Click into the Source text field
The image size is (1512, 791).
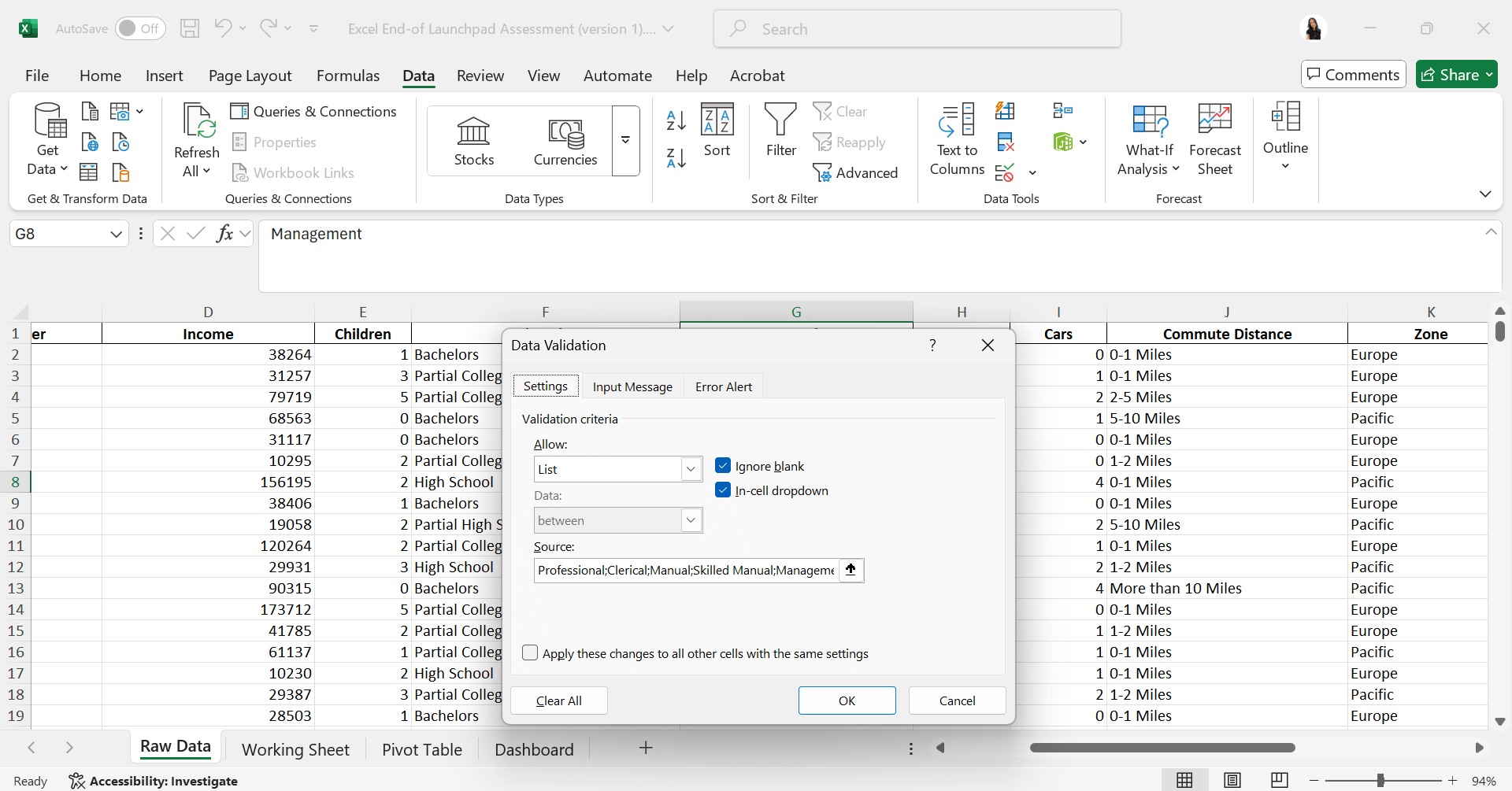pyautogui.click(x=685, y=570)
